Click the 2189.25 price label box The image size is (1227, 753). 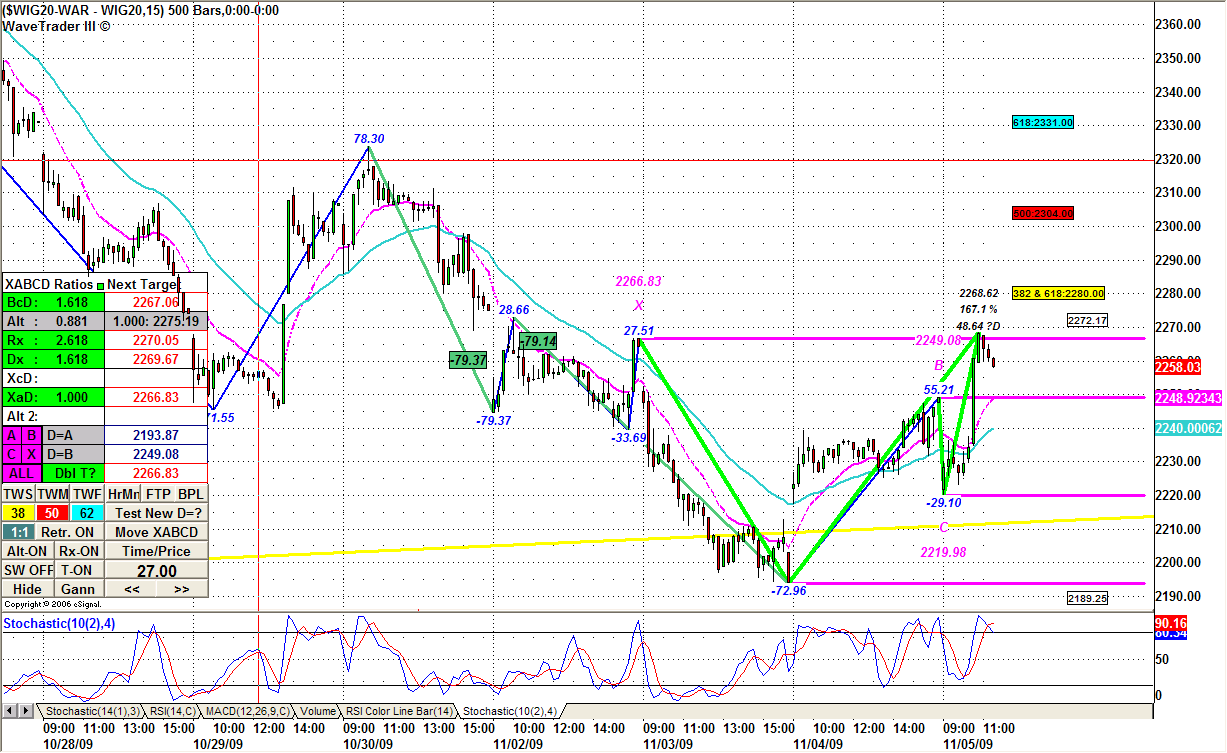[1087, 598]
